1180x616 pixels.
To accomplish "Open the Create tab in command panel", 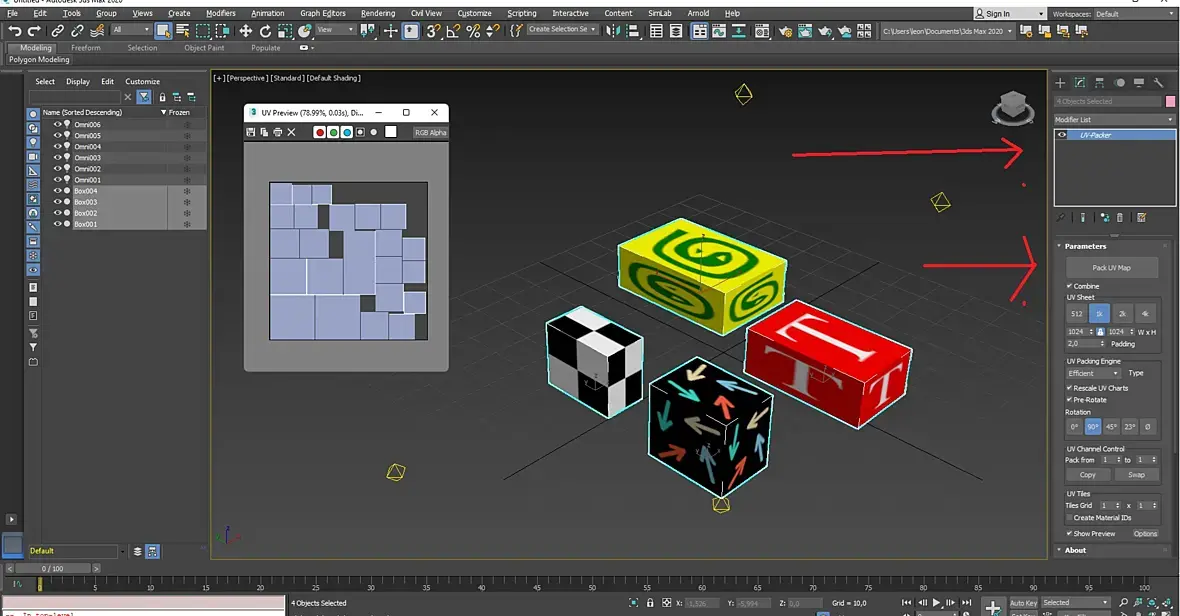I will (x=1061, y=83).
